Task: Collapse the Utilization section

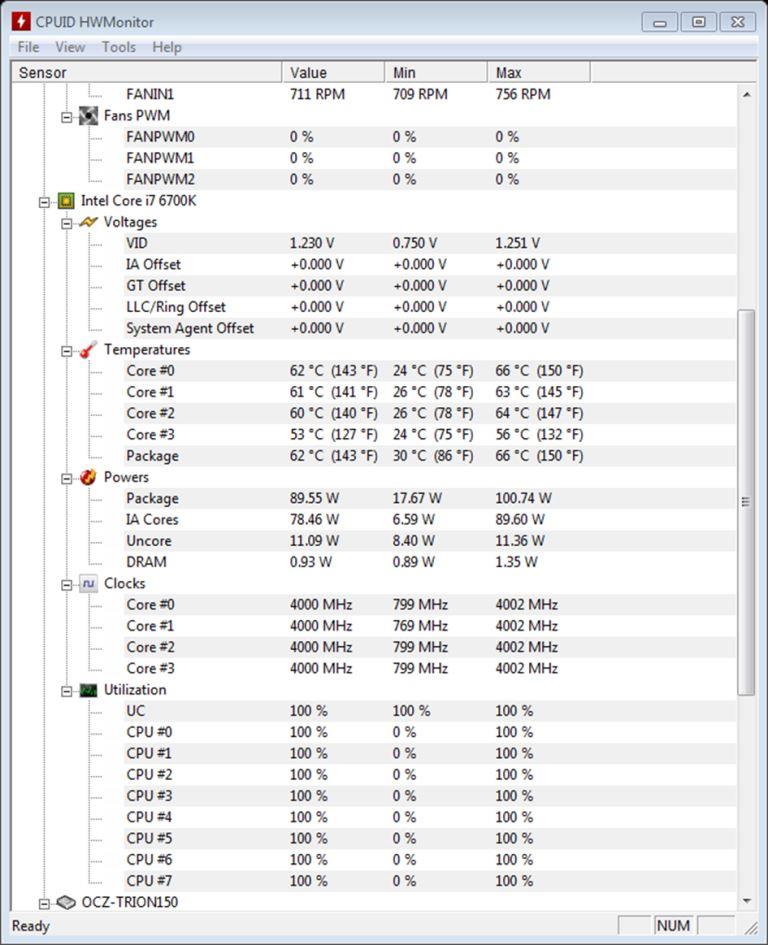Action: 67,691
